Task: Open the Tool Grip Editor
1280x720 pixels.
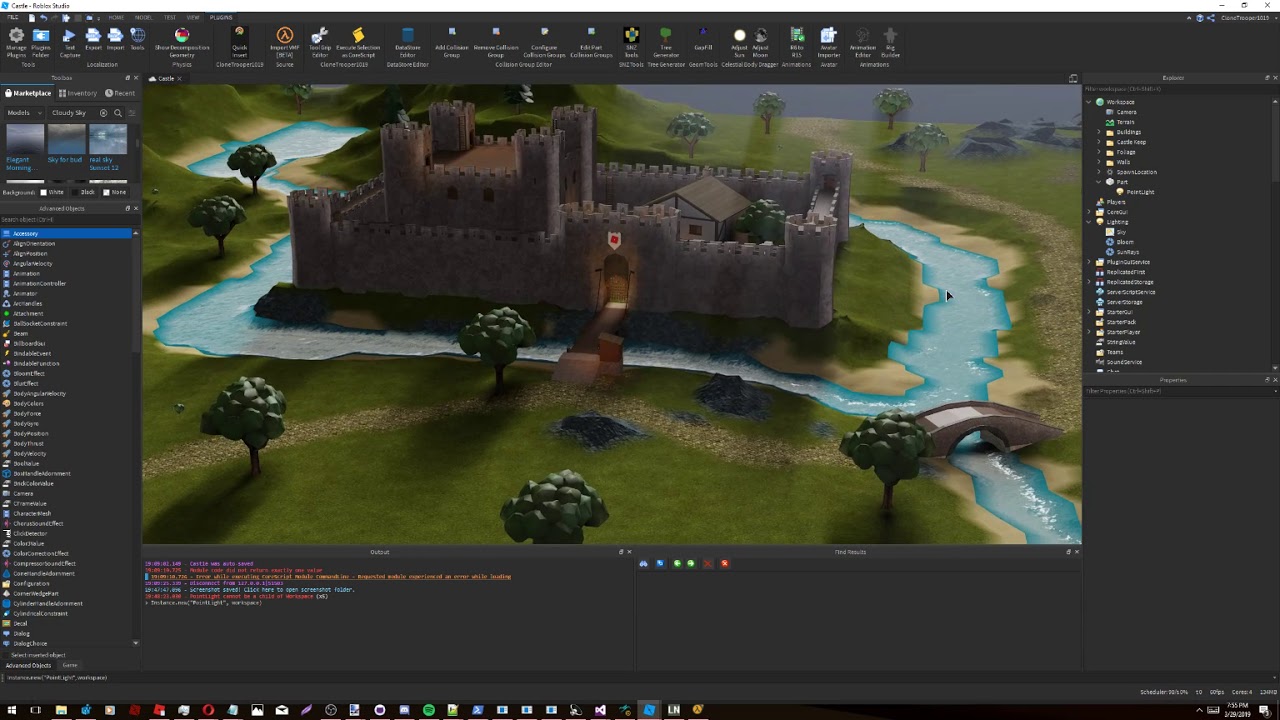Action: click(x=320, y=42)
